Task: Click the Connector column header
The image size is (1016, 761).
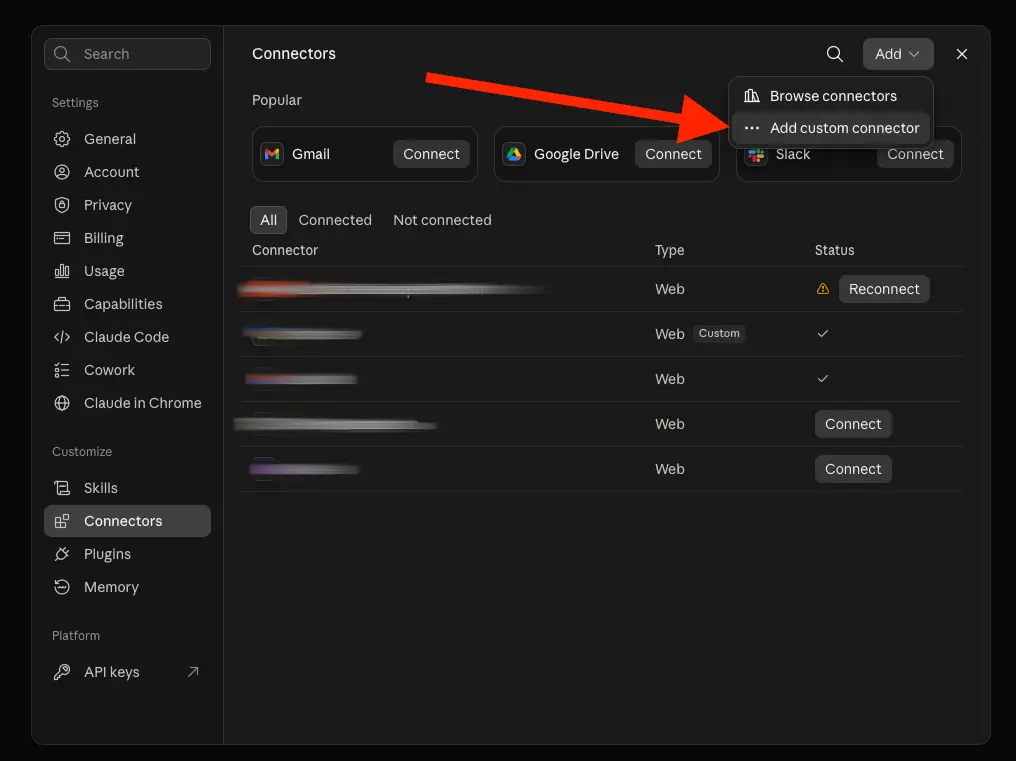Action: [284, 250]
